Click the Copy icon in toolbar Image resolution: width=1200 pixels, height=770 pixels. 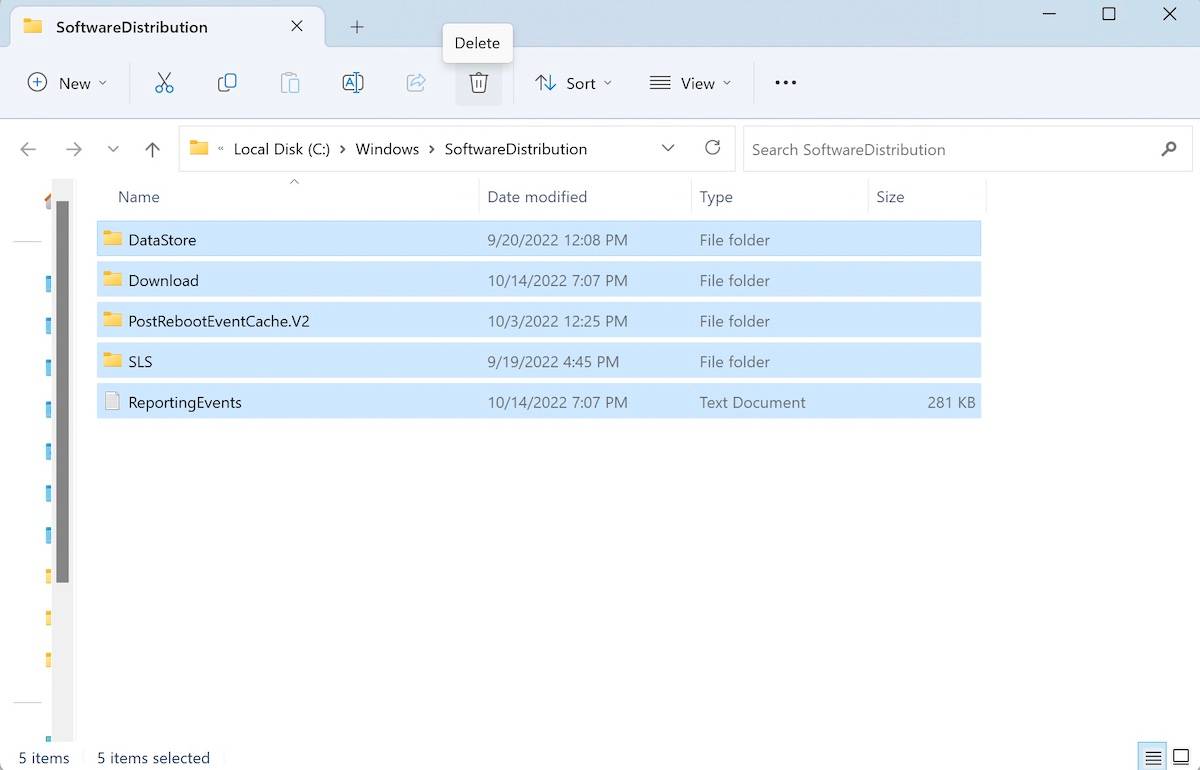227,83
